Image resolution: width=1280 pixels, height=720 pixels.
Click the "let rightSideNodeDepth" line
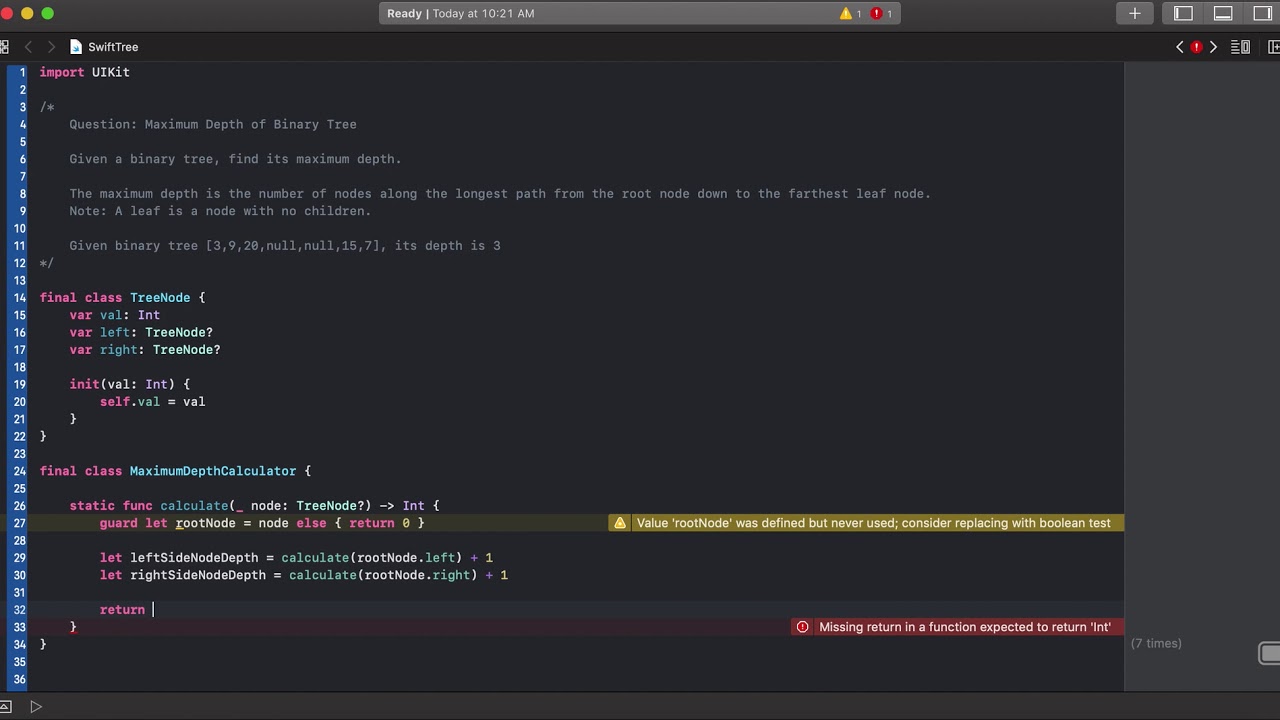[x=304, y=575]
